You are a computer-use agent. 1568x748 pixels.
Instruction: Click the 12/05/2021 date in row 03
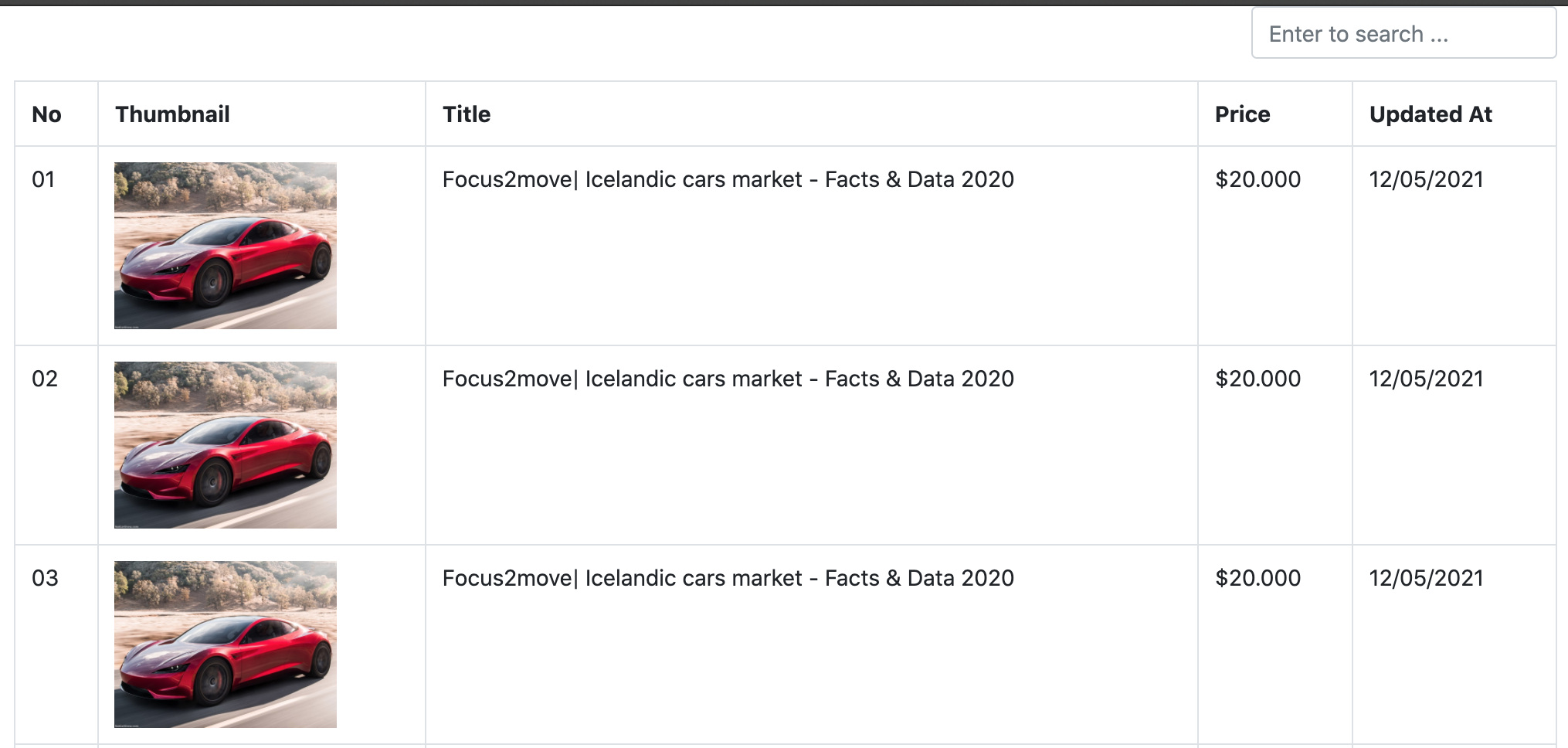coord(1426,578)
